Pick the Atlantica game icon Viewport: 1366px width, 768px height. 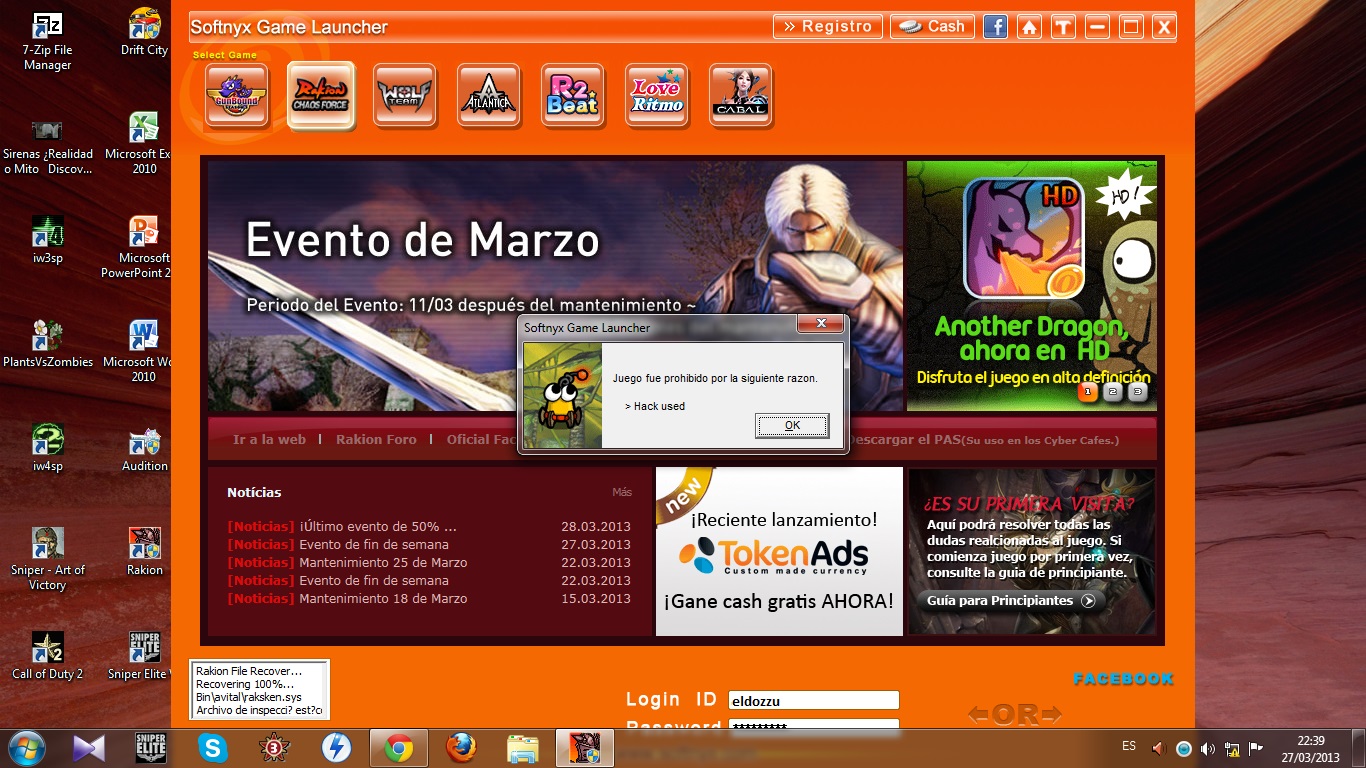(489, 95)
